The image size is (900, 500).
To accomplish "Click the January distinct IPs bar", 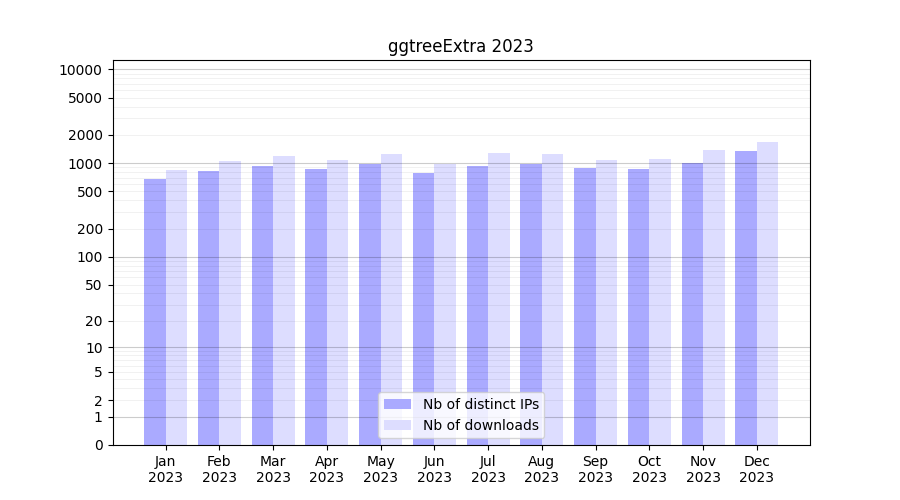I will [155, 312].
